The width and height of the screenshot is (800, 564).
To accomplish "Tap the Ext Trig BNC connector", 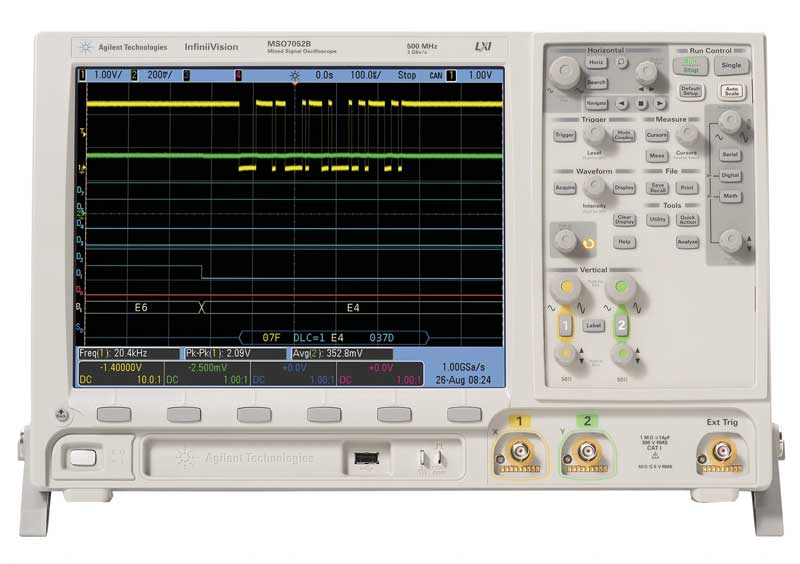I will click(x=721, y=452).
